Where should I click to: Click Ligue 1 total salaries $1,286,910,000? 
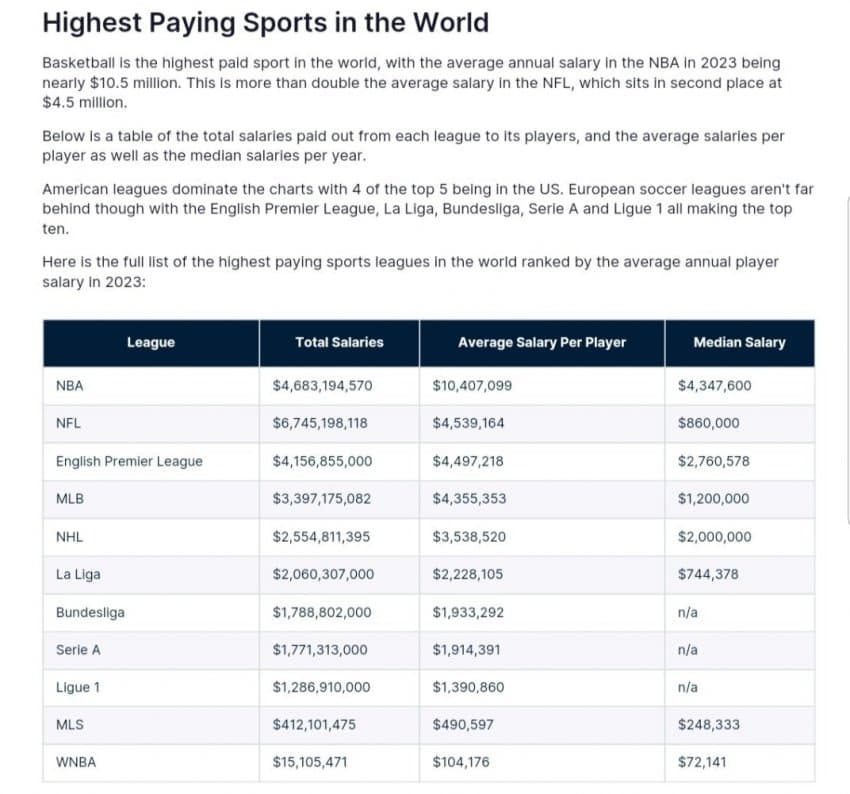[x=321, y=687]
